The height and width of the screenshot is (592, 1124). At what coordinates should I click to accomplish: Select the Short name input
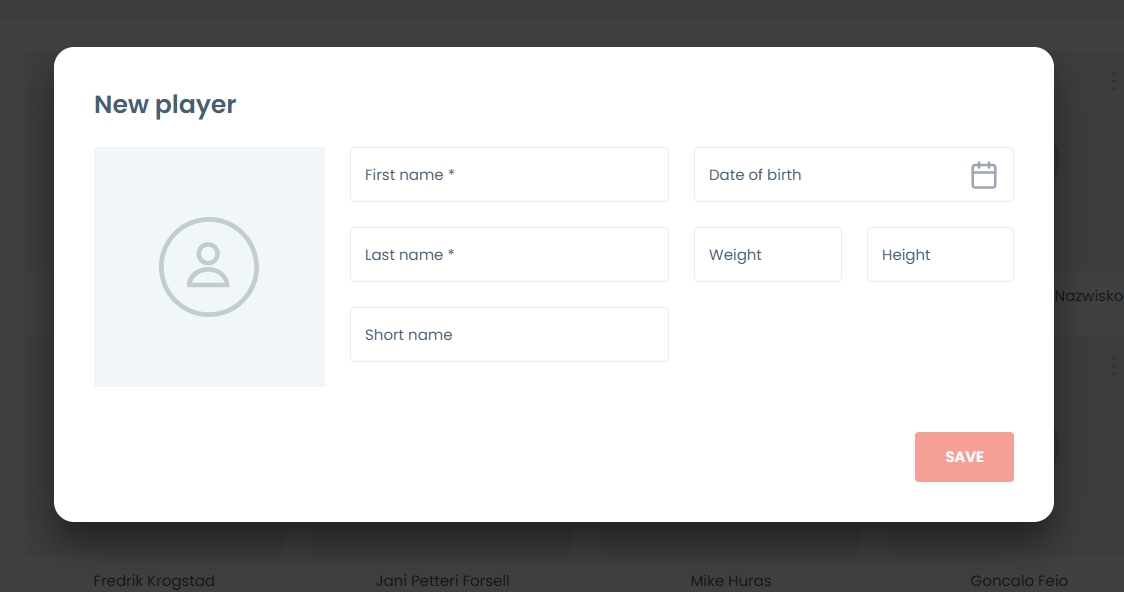(509, 335)
